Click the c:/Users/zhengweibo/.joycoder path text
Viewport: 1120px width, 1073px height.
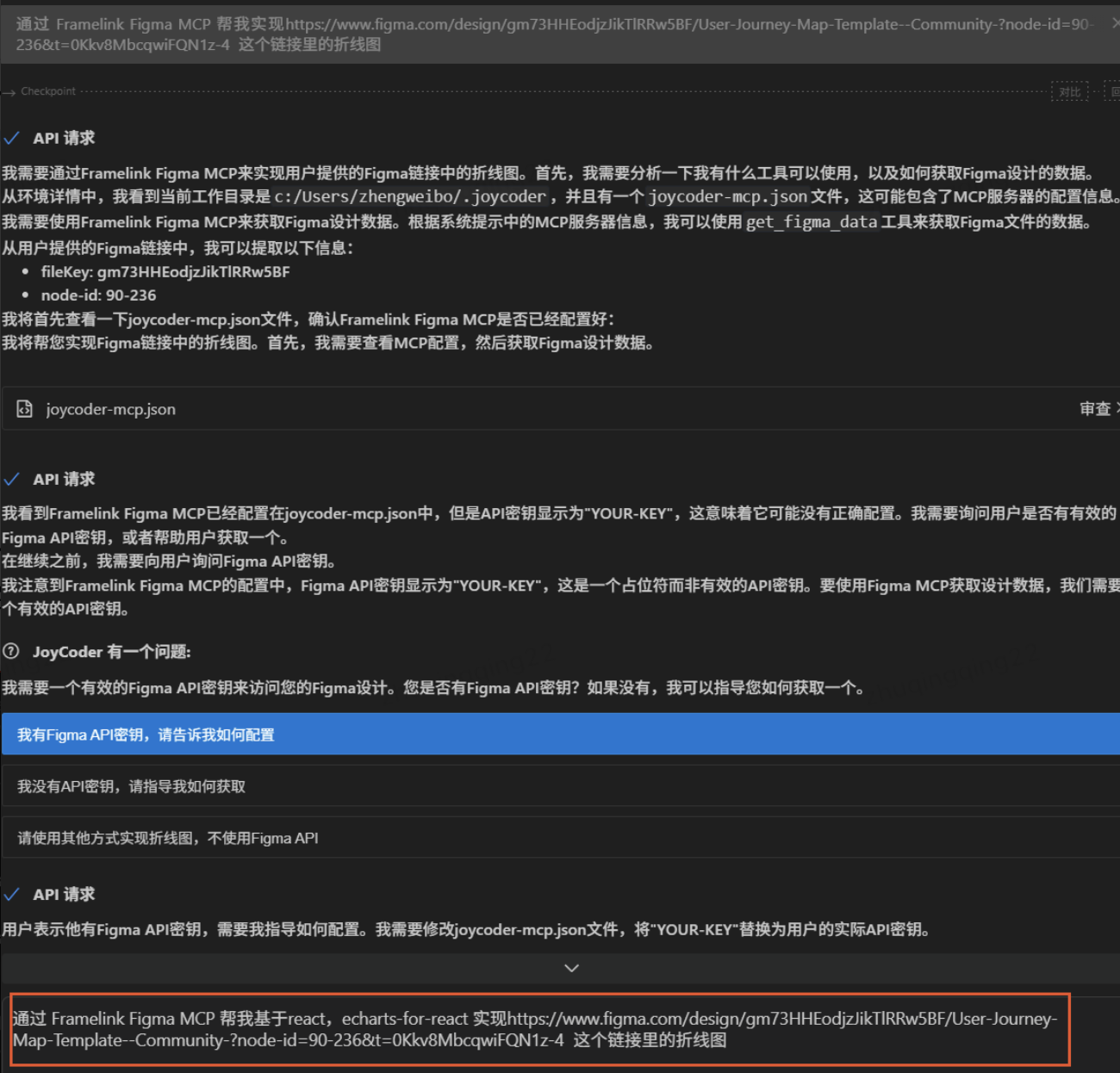[x=411, y=197]
